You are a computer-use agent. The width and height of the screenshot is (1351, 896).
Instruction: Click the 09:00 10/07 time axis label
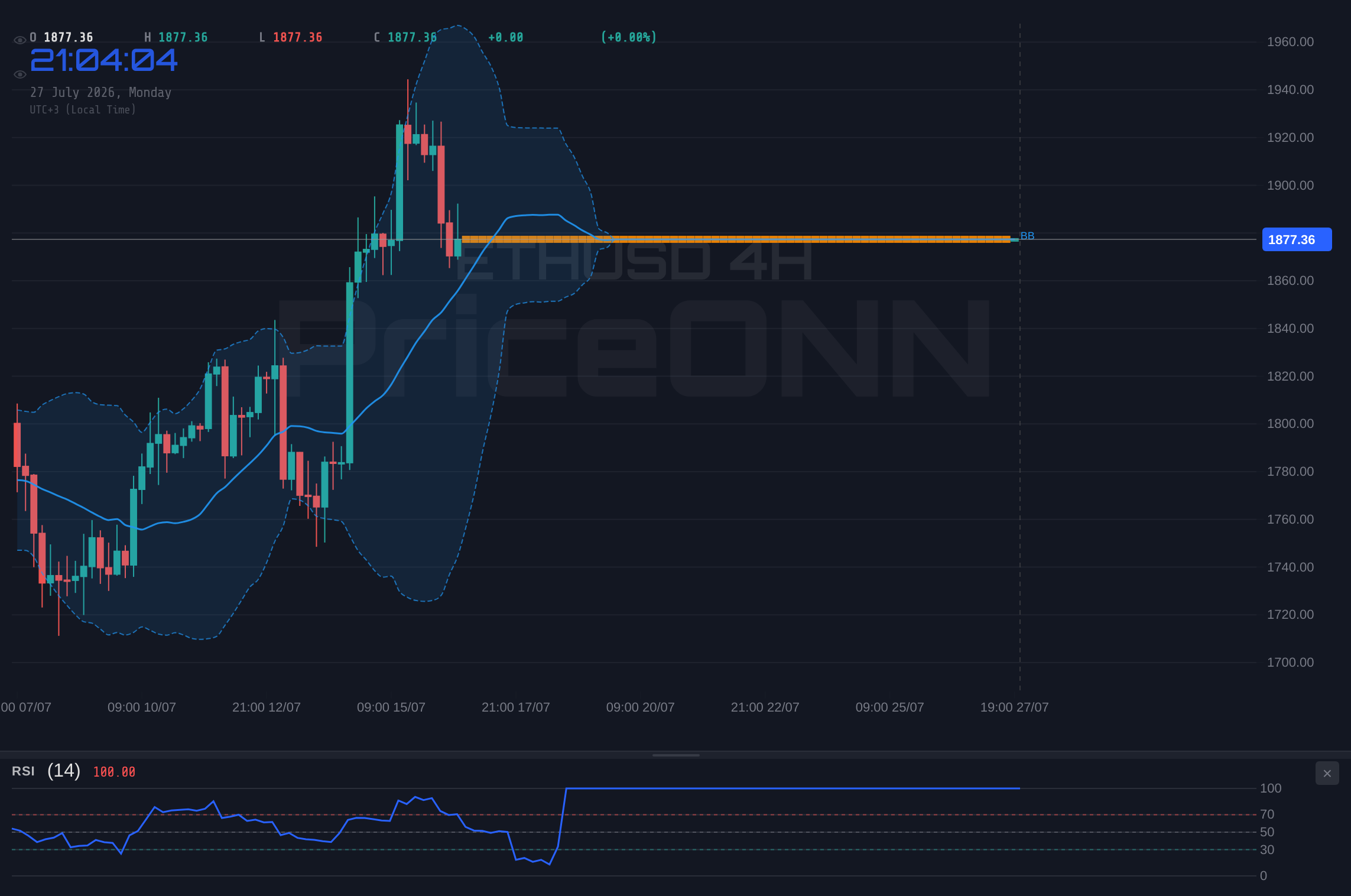click(142, 707)
